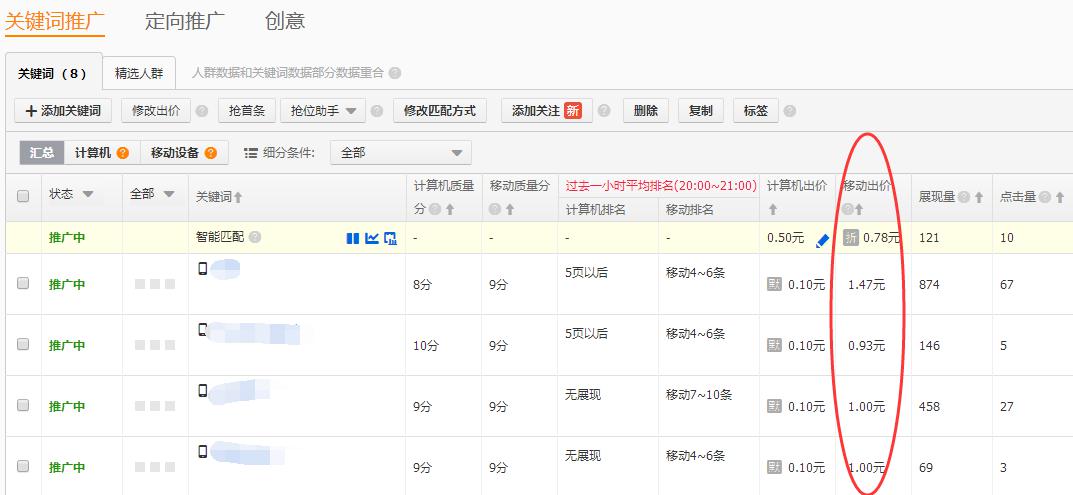Image resolution: width=1073 pixels, height=495 pixels.
Task: Open the 细分条件 全部 dropdown
Action: 400,153
